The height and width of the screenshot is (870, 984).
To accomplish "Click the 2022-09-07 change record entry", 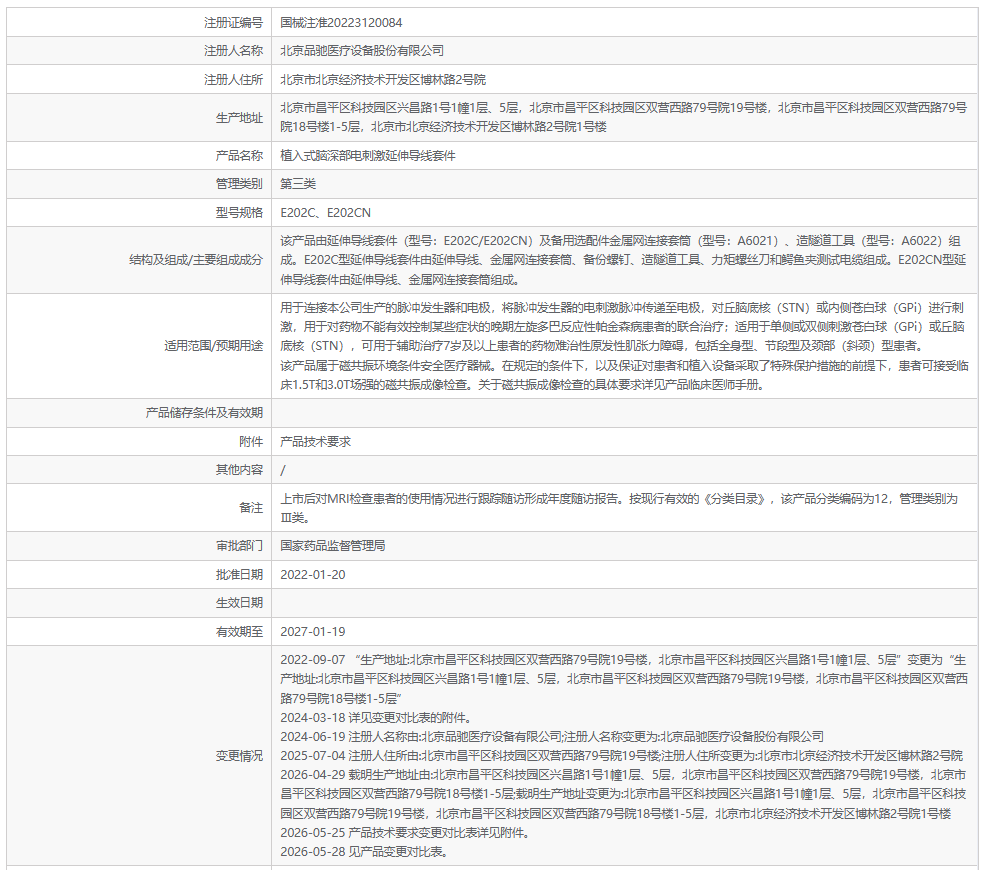I will coord(624,679).
